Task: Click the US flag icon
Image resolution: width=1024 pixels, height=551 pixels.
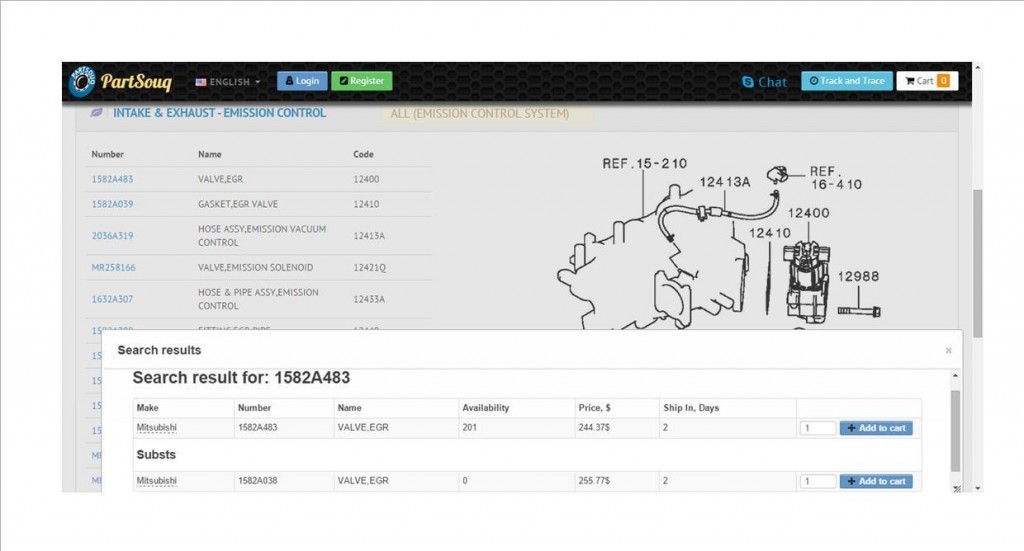Action: [201, 82]
